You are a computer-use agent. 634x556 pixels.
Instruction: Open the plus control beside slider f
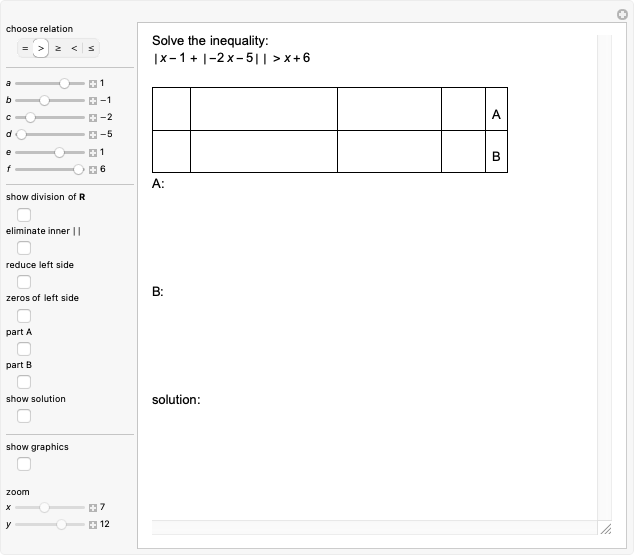[92, 169]
